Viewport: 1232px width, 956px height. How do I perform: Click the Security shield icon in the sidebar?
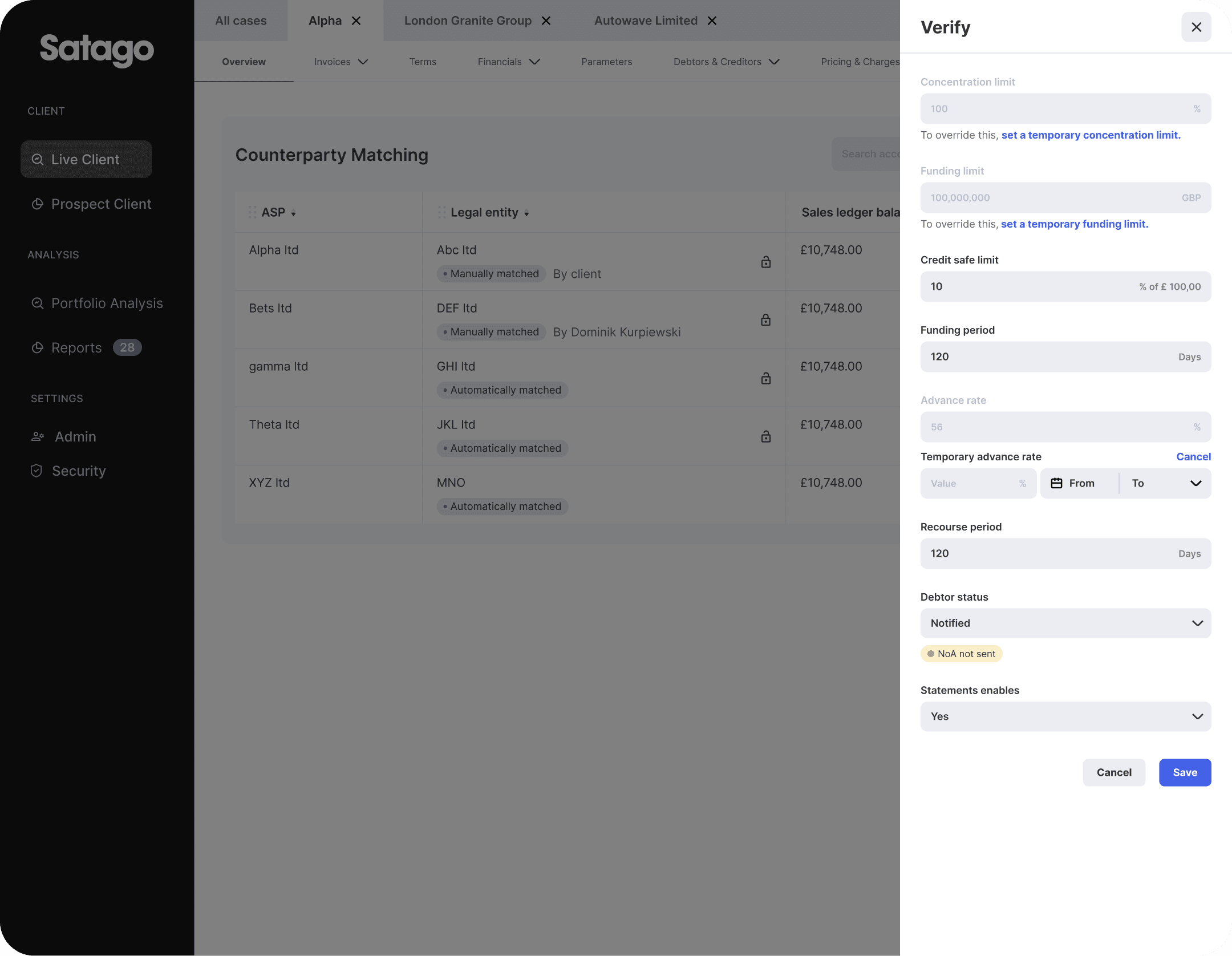pyautogui.click(x=37, y=471)
